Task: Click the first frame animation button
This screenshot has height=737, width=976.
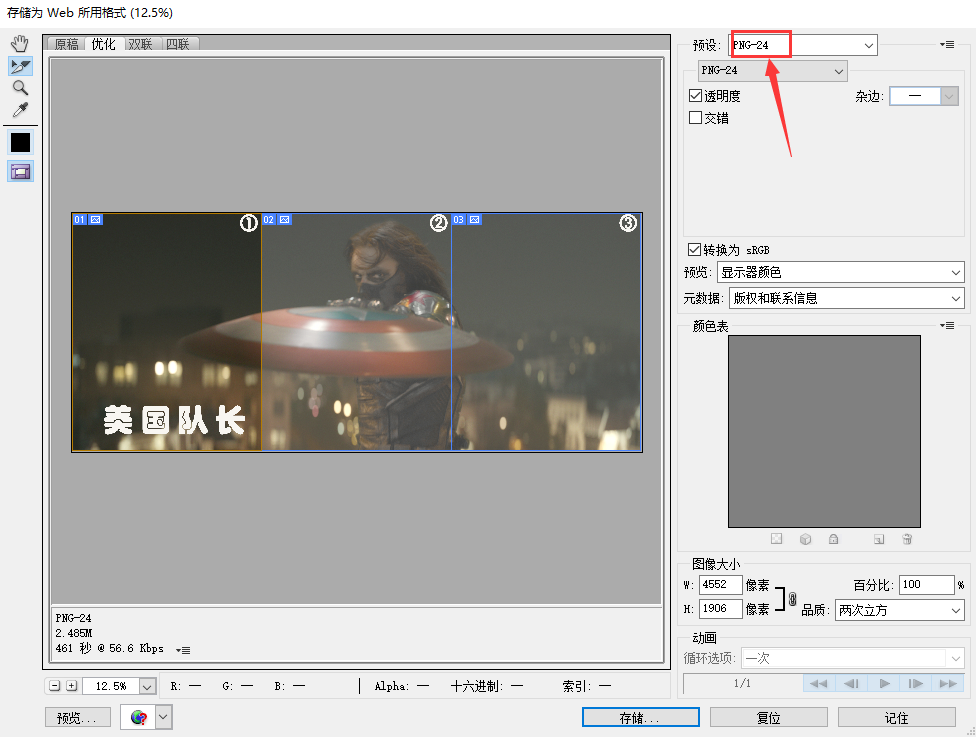Action: pos(819,683)
